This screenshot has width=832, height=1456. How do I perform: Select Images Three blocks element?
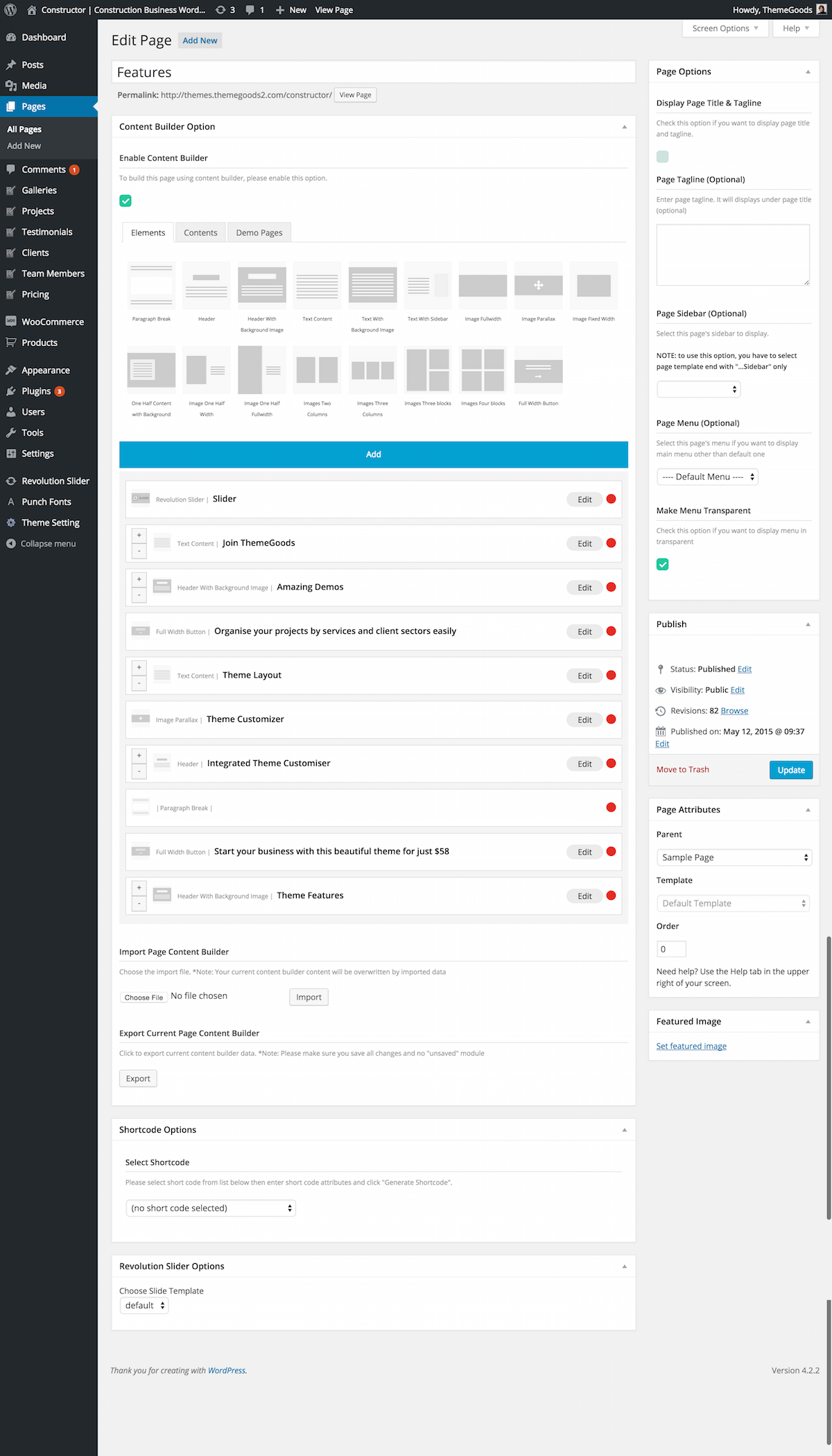[x=428, y=370]
